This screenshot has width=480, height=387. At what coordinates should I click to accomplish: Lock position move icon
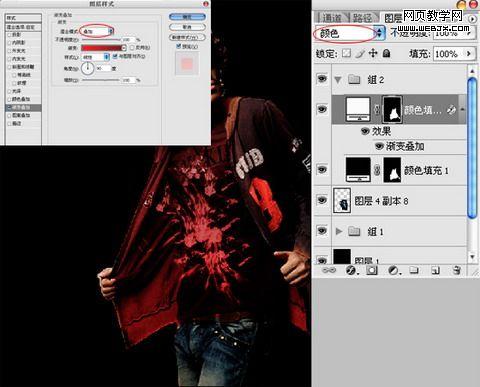[373, 53]
